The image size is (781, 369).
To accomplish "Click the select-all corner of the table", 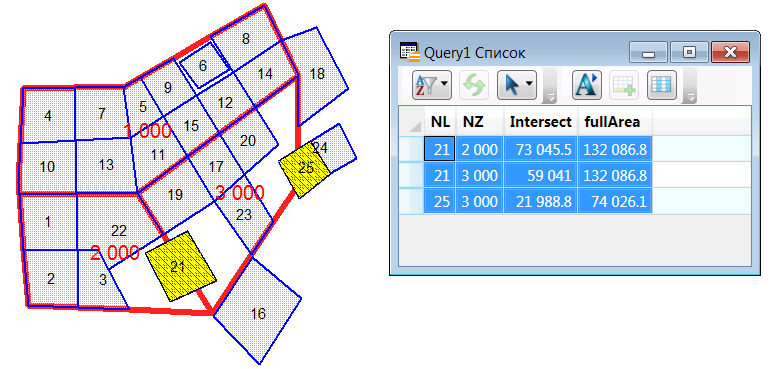I will [411, 122].
